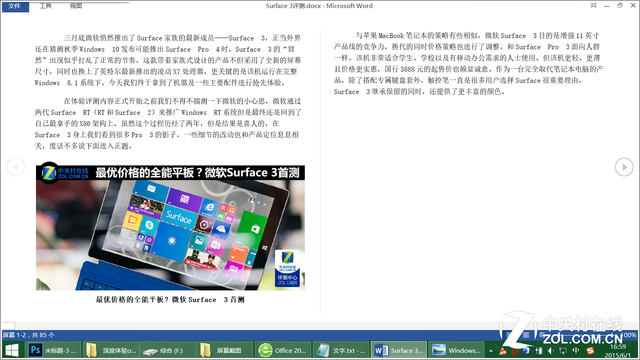
Task: Open the 文件 (File) tab
Action: tap(15, 6)
